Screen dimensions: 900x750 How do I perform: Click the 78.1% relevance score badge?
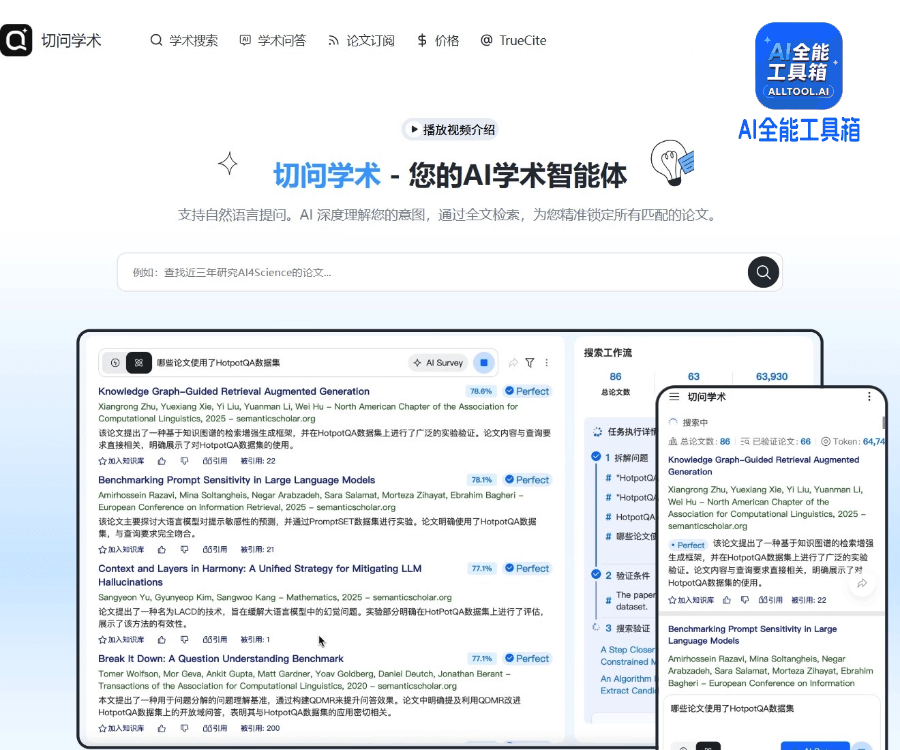tap(482, 480)
